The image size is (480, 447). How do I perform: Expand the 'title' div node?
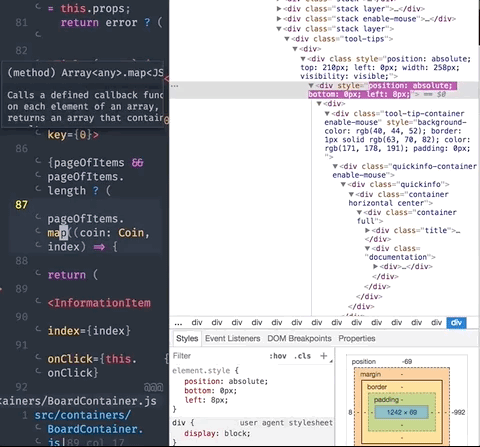coord(367,230)
